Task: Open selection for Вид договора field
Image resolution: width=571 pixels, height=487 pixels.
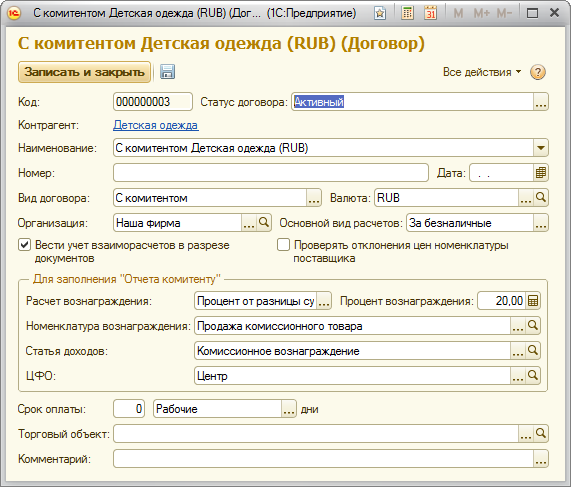Action: pos(314,198)
